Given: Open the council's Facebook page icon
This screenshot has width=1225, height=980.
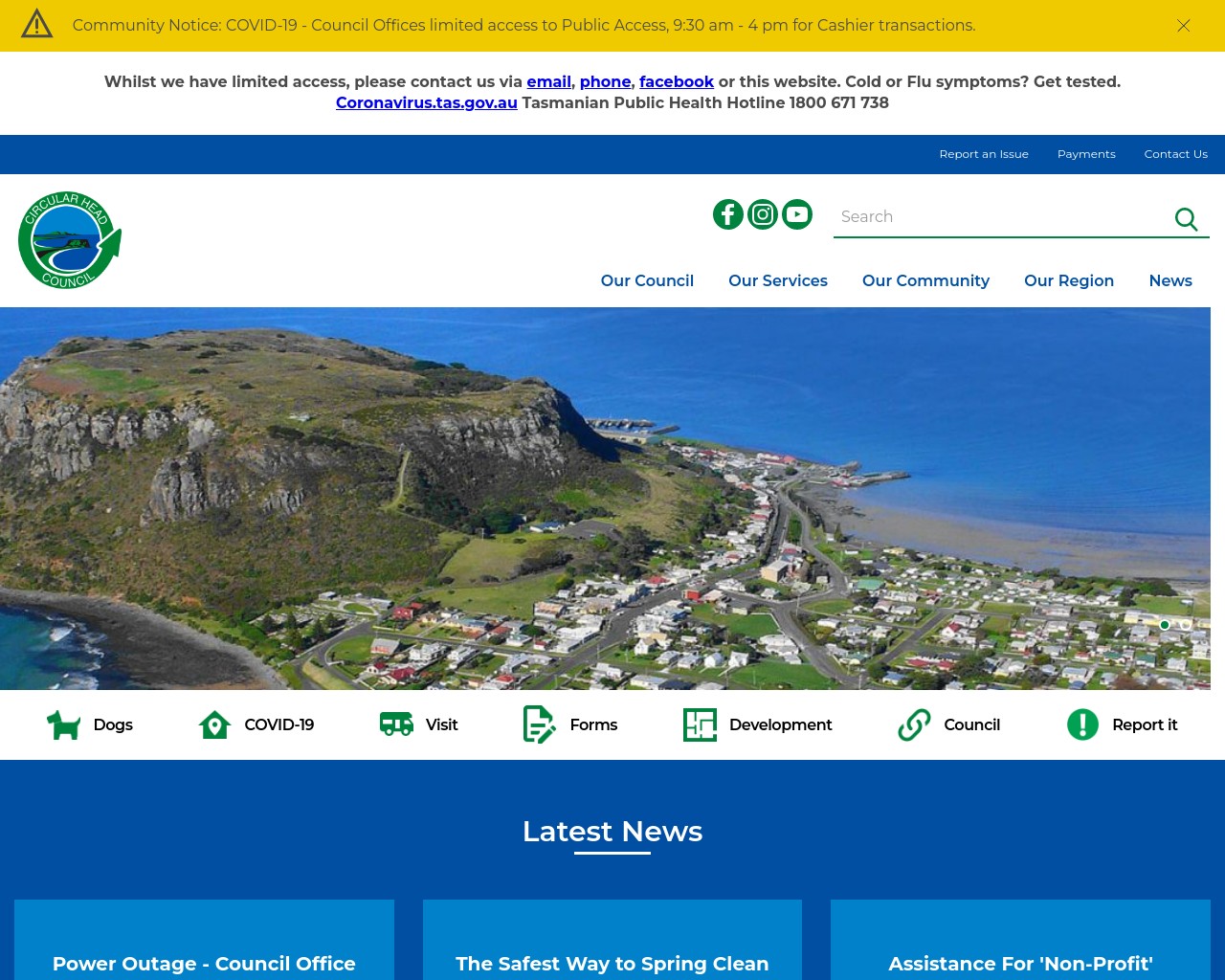Looking at the screenshot, I should (728, 214).
